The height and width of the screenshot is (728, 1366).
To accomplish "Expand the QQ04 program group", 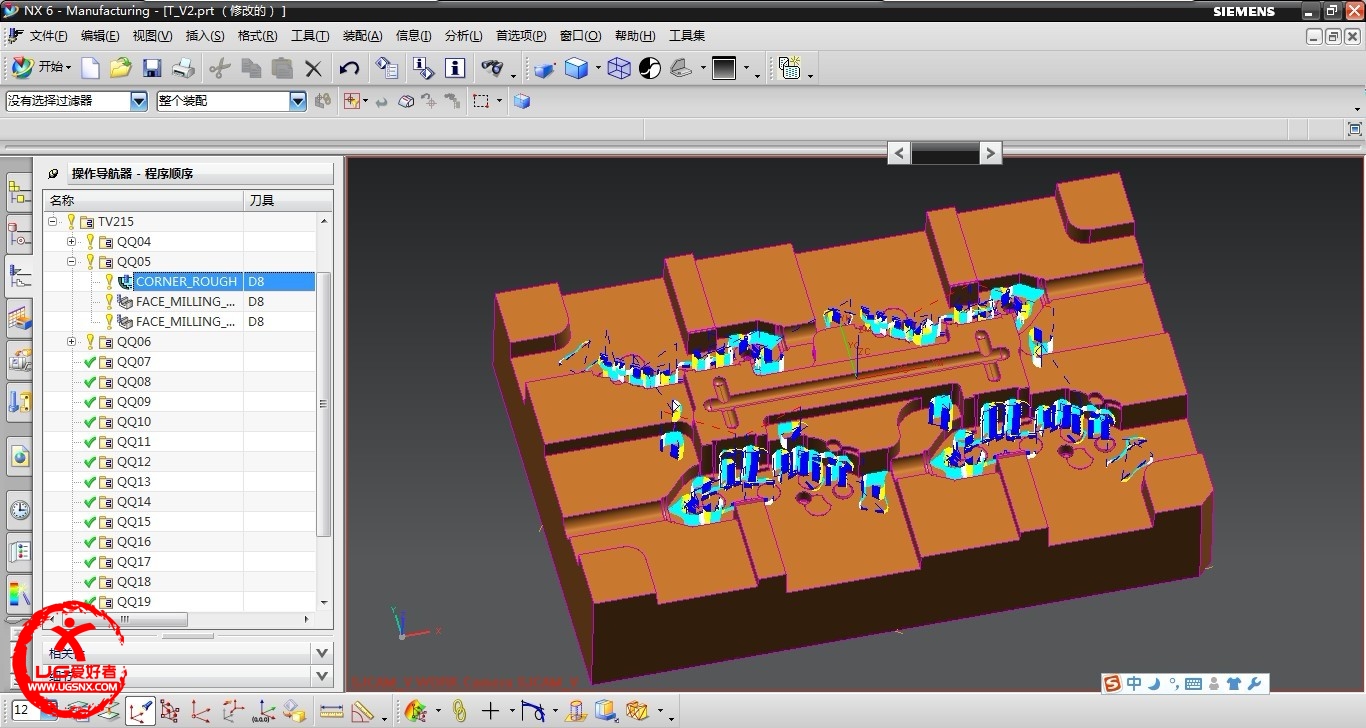I will (71, 242).
